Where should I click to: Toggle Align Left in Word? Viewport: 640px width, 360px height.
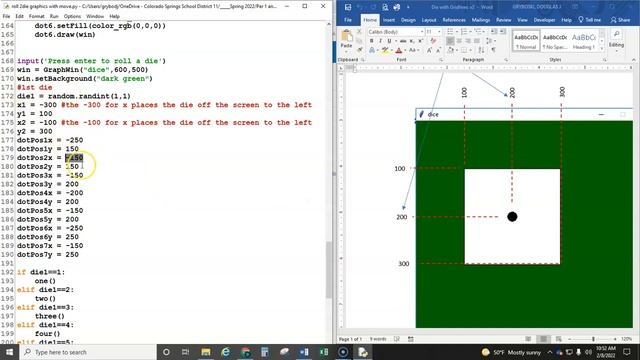[x=450, y=41]
